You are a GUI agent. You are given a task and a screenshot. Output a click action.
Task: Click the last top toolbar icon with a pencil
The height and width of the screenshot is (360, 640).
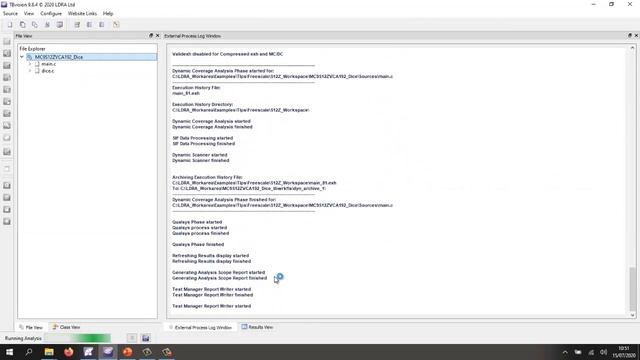(x=116, y=24)
